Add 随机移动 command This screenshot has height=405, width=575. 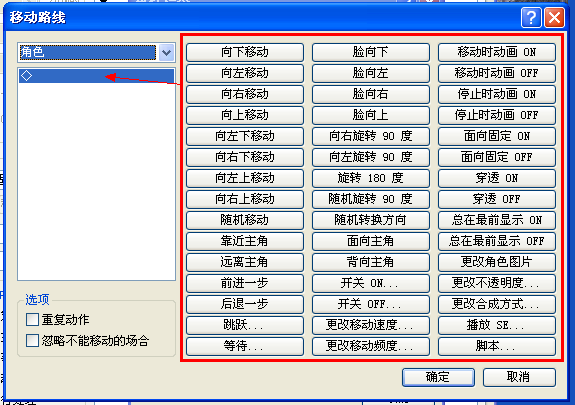[x=245, y=220]
